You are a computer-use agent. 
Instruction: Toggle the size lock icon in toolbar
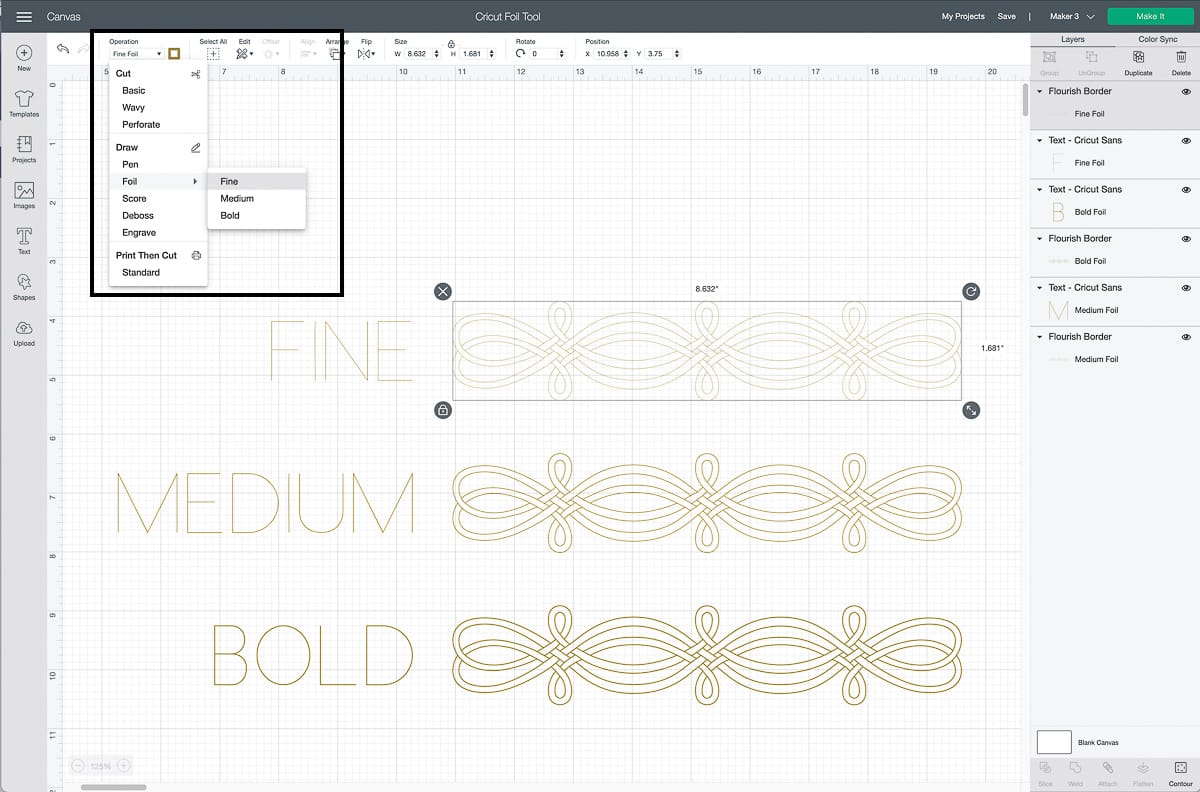pos(451,44)
